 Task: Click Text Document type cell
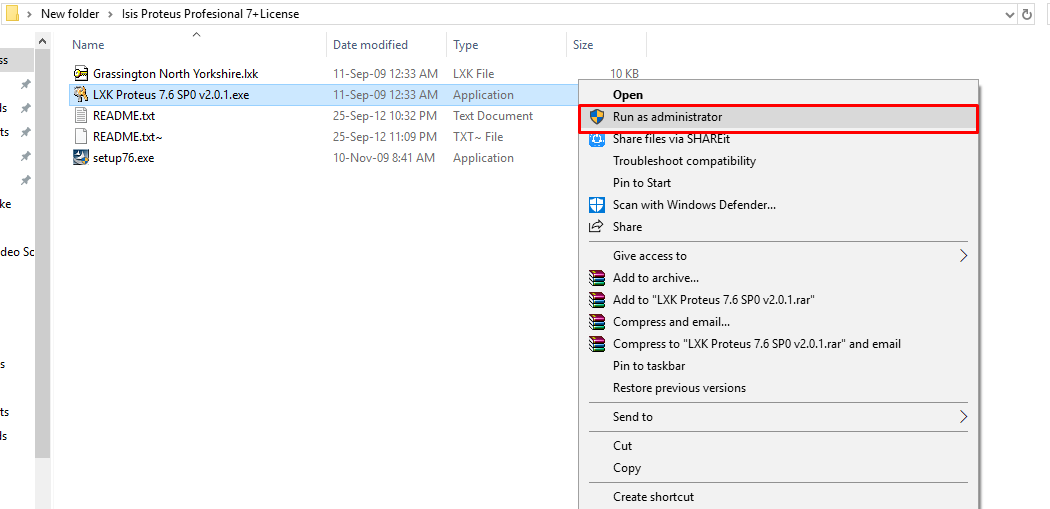click(x=493, y=116)
